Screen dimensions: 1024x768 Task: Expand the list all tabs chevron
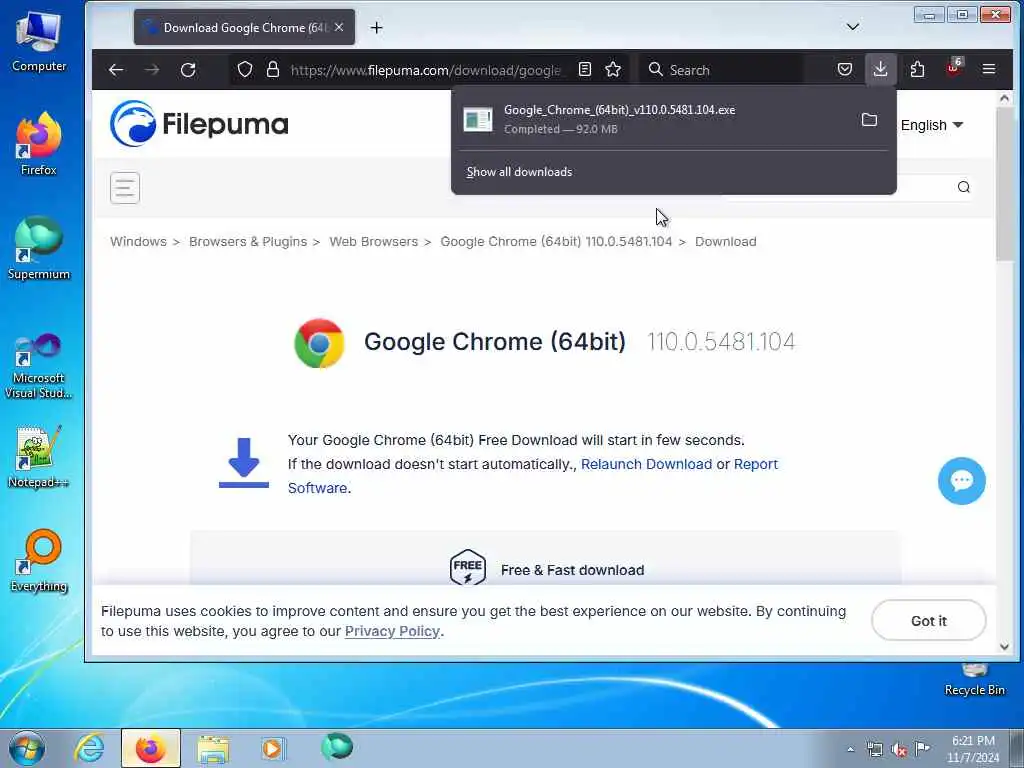(x=853, y=27)
